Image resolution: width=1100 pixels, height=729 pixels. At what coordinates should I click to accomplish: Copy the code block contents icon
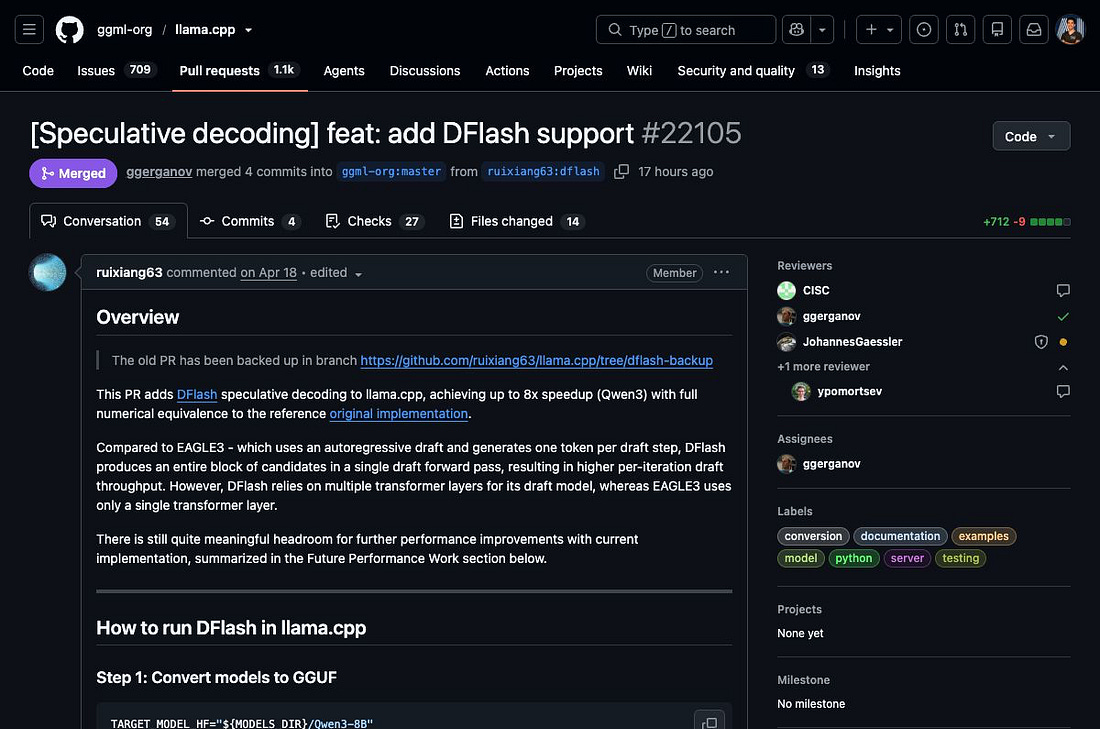[x=709, y=722]
